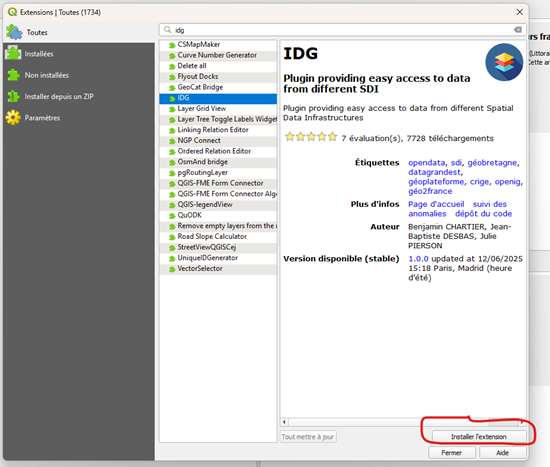Click the five star rating
Viewport: 550px width, 467px height.
point(311,137)
